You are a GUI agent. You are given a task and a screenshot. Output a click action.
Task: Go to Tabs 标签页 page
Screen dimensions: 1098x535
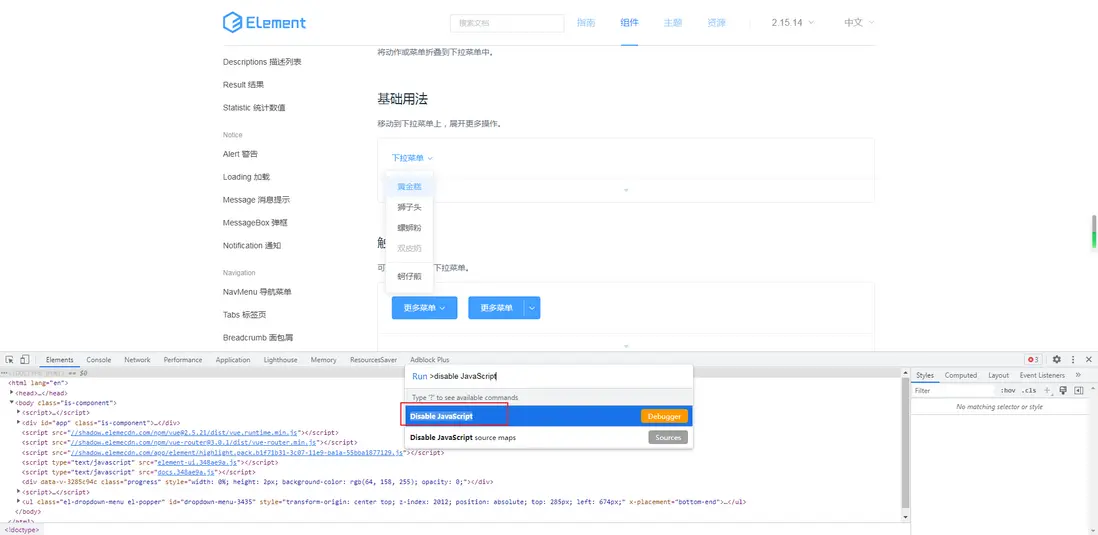(244, 314)
